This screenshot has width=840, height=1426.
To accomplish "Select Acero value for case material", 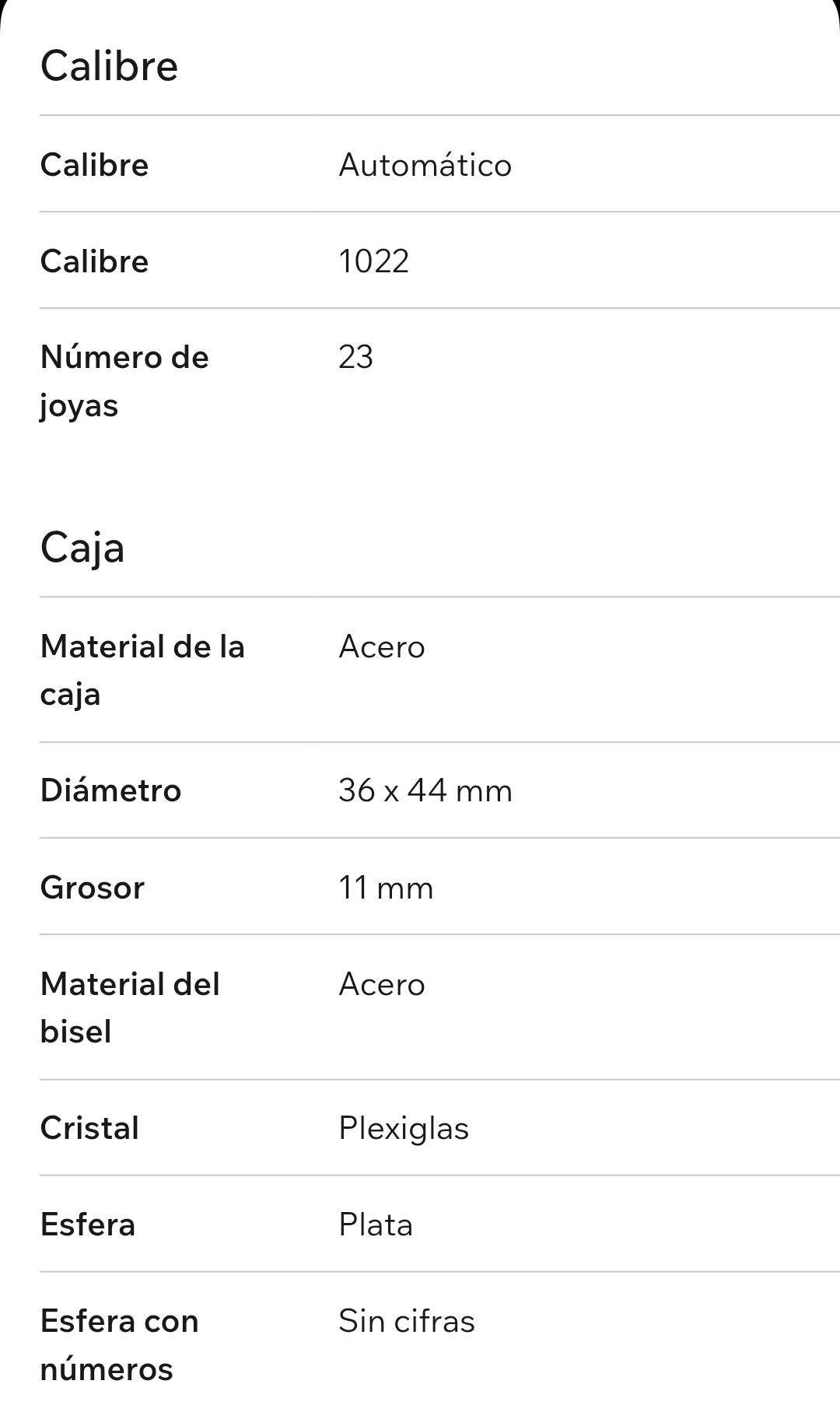I will [381, 646].
